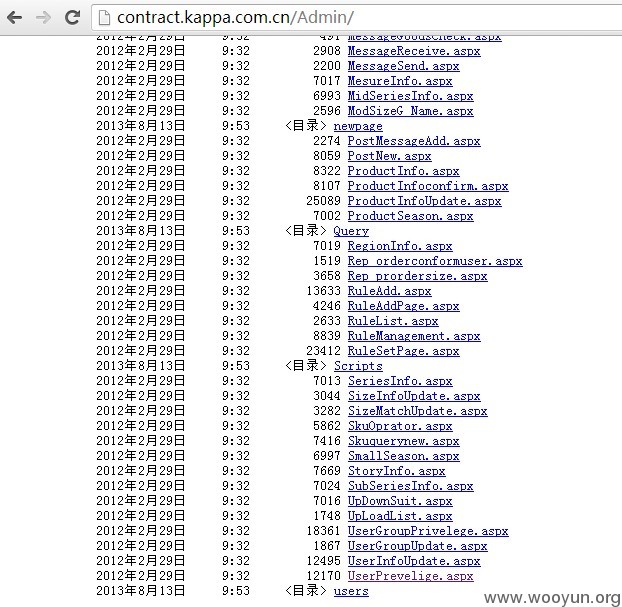The image size is (622, 607).
Task: Open RuleManagement.aspx link
Action: [x=414, y=336]
